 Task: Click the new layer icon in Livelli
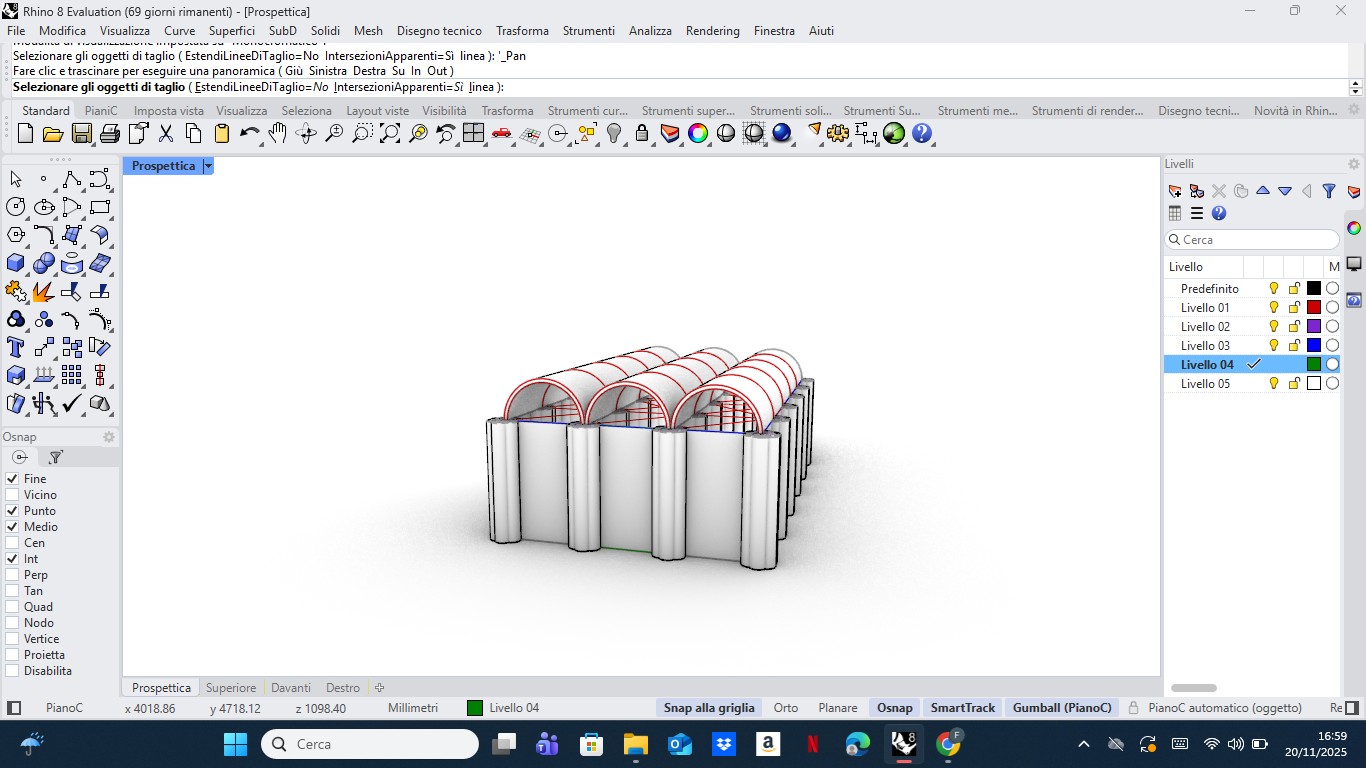1175,191
